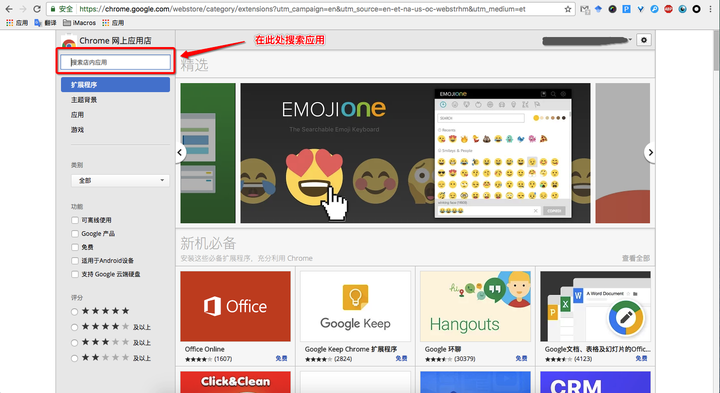This screenshot has height=393, width=720.
Task: Select the 扩展程序 sidebar category
Action: pyautogui.click(x=115, y=84)
